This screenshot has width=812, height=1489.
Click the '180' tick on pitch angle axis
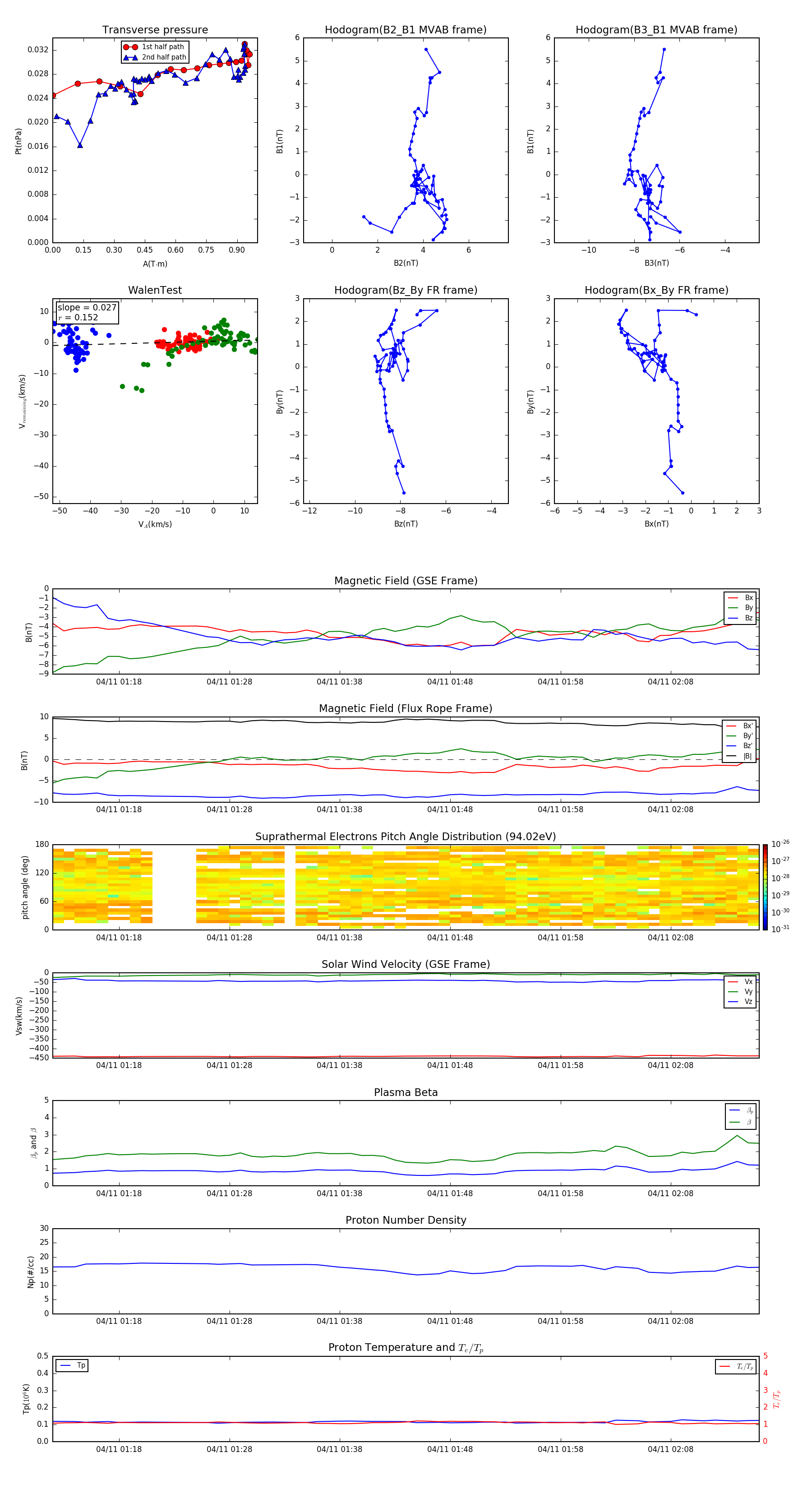point(42,845)
